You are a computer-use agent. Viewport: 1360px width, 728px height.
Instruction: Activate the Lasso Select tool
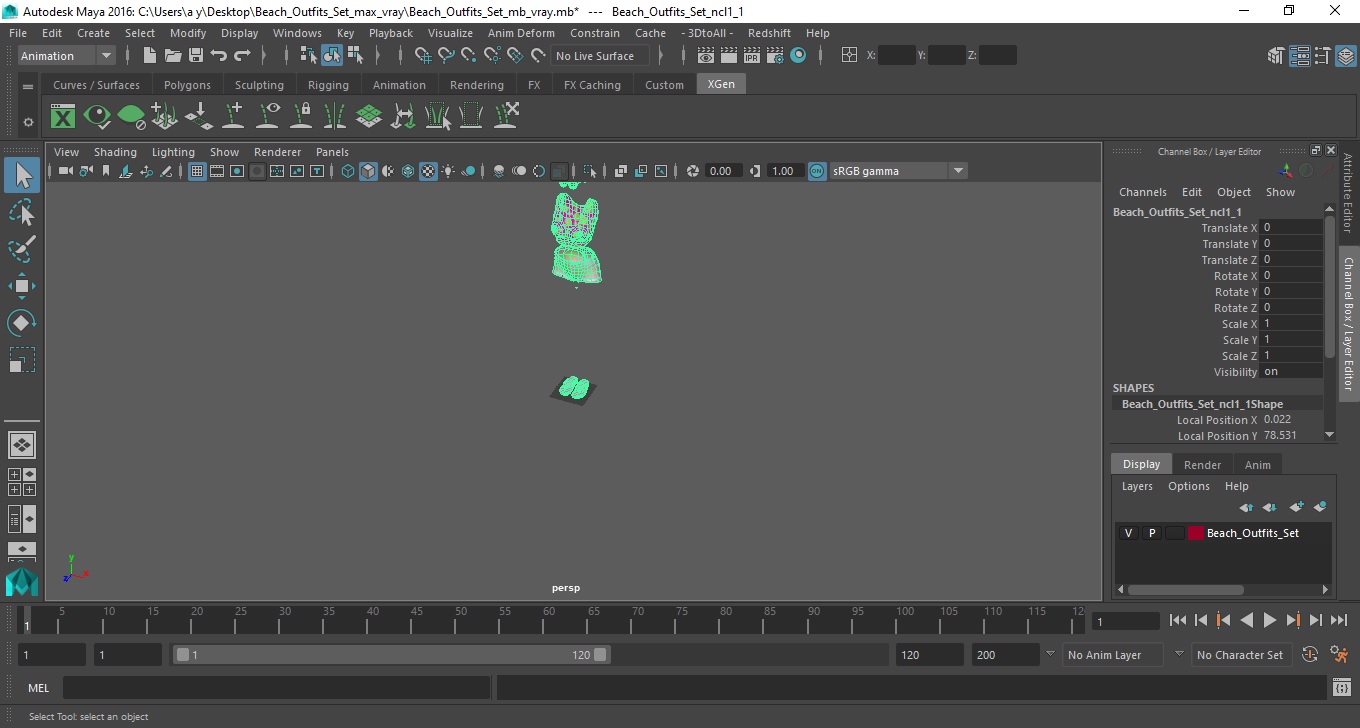point(22,212)
